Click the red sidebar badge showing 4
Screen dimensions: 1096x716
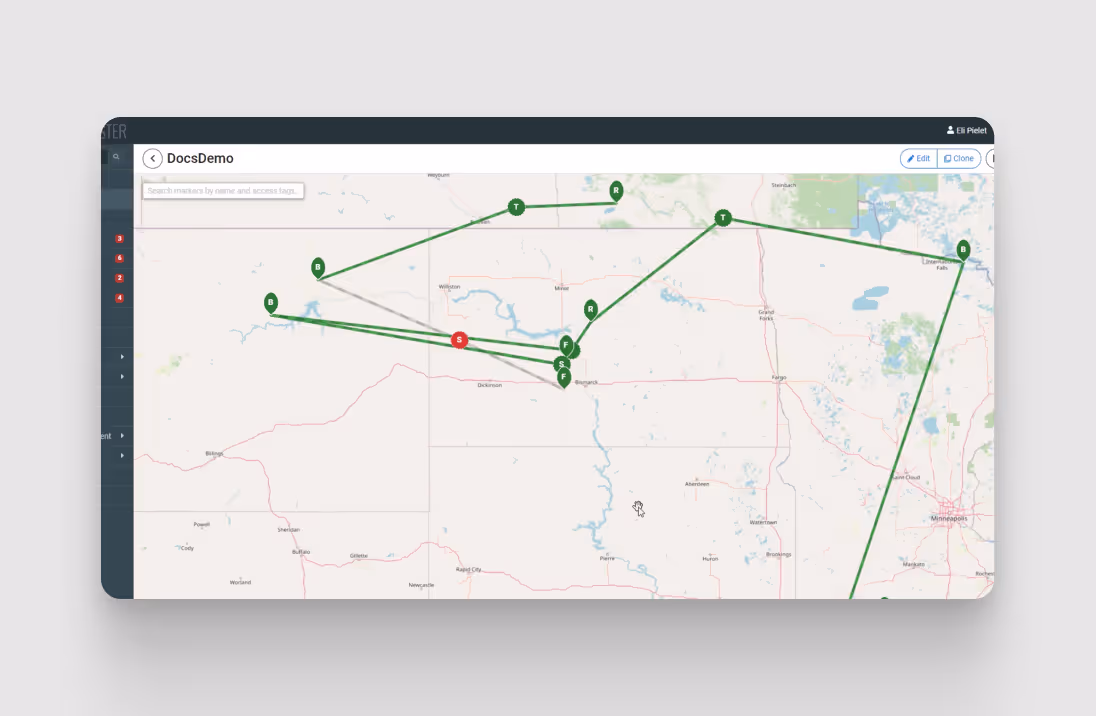tap(120, 299)
